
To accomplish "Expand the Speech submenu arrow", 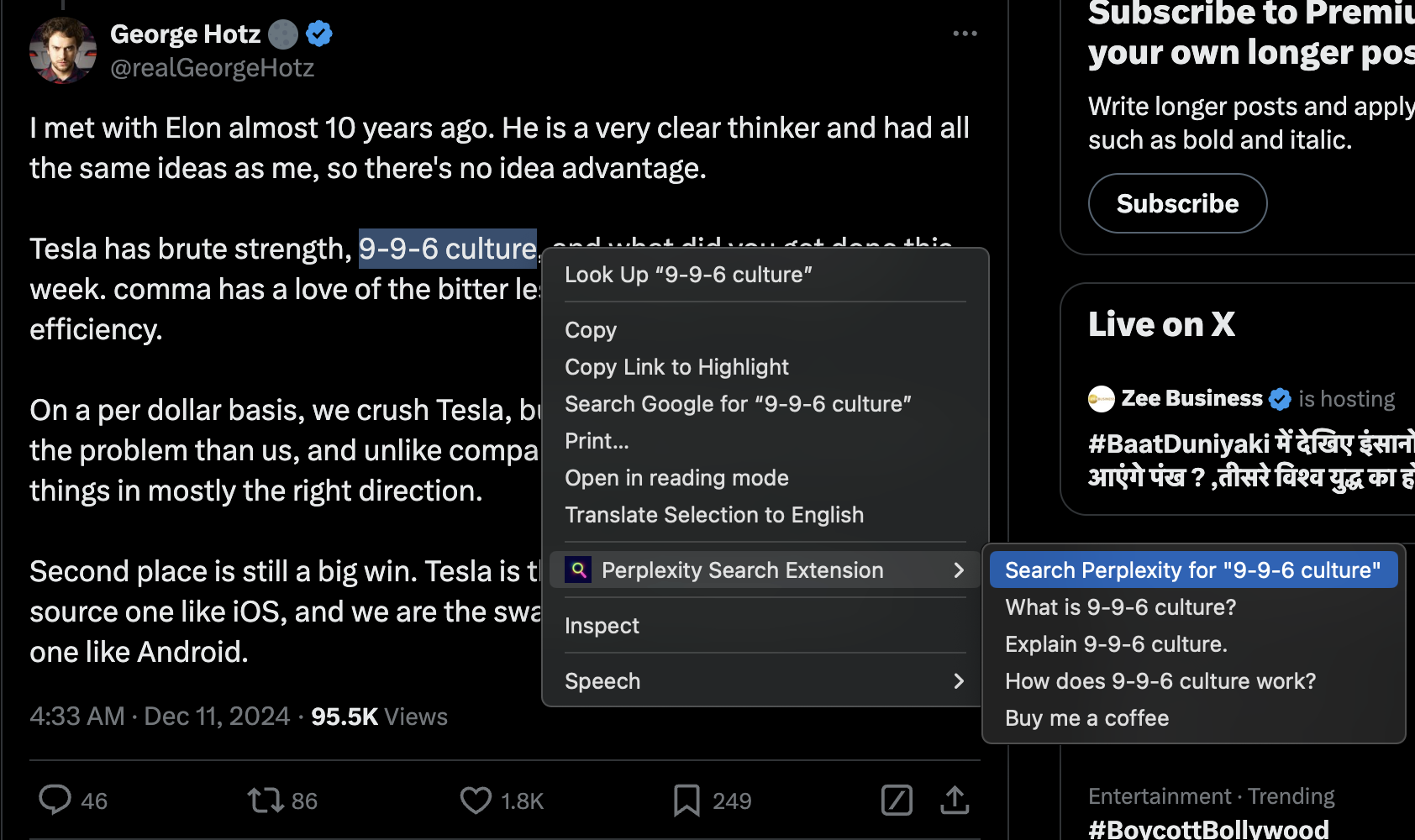I will (959, 681).
